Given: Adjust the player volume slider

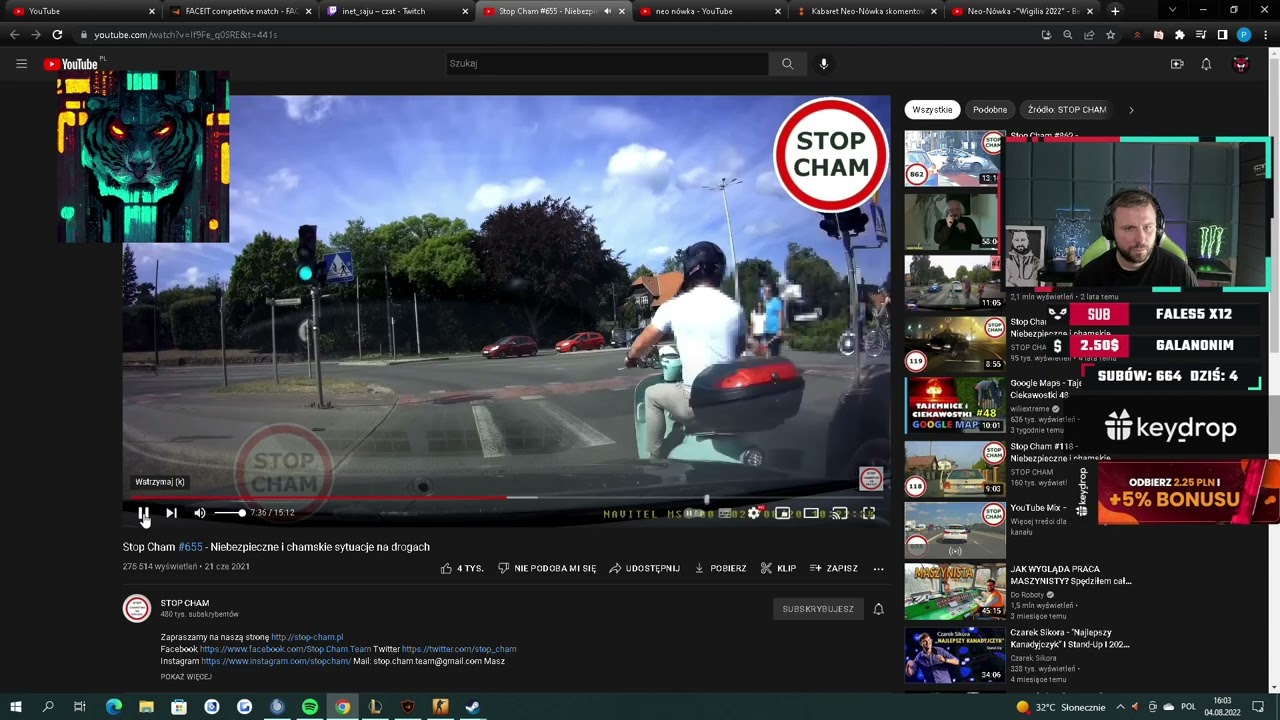Looking at the screenshot, I should coord(229,513).
